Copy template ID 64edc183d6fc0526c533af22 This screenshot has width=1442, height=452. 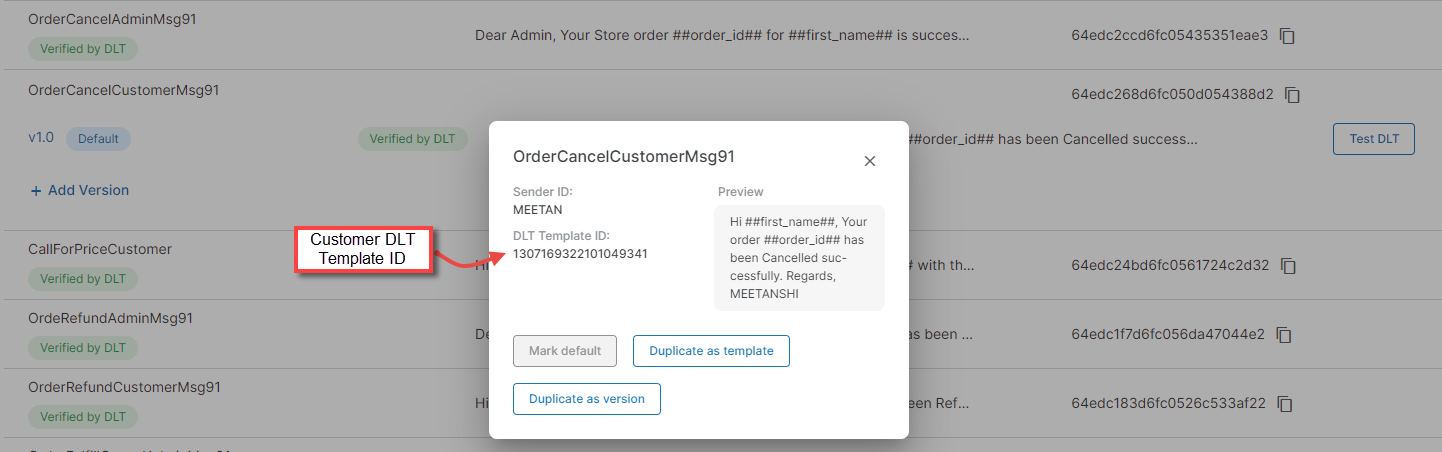click(x=1285, y=404)
